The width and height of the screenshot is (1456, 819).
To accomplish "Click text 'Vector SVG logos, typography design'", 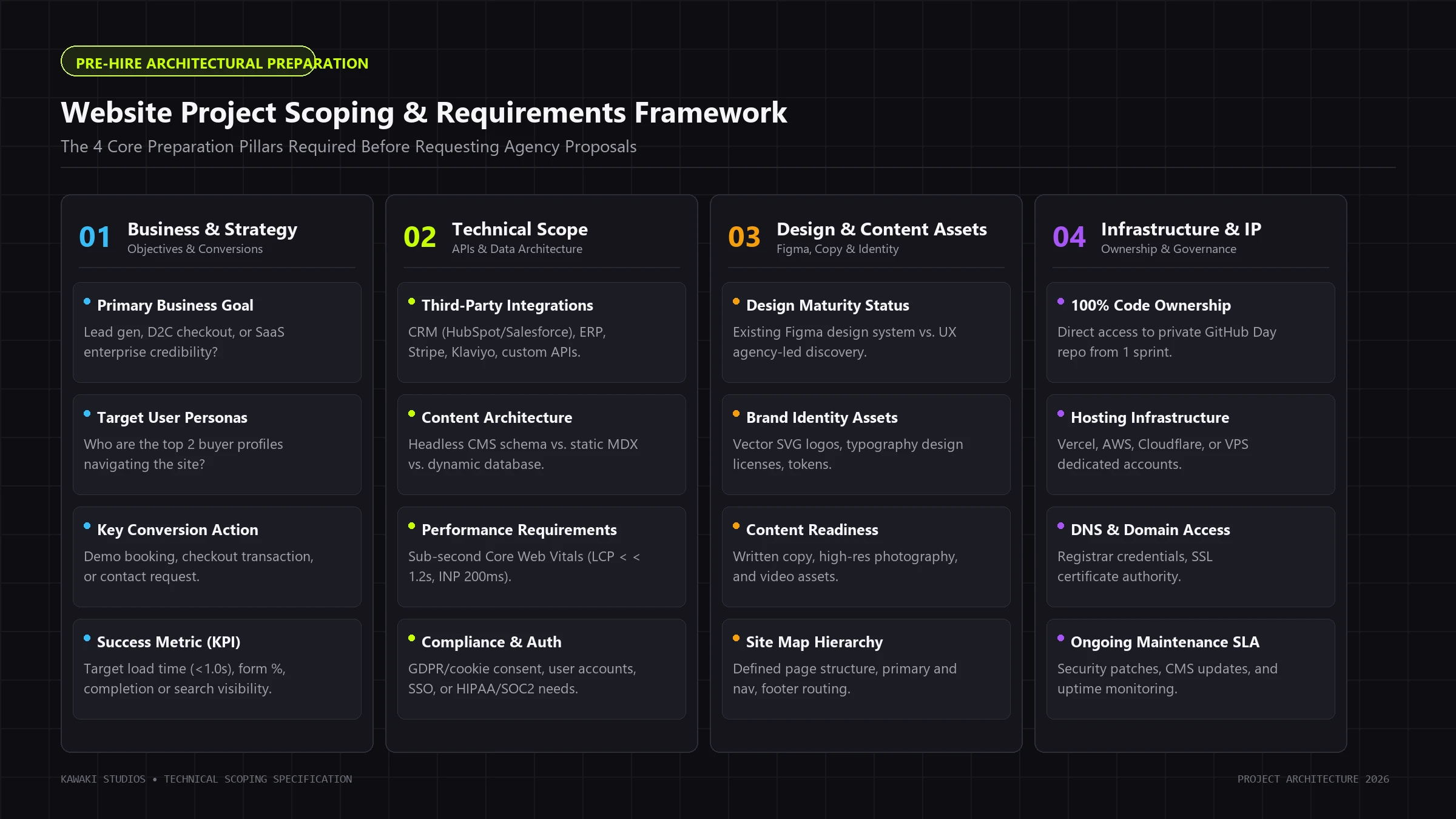I will coord(848,445).
